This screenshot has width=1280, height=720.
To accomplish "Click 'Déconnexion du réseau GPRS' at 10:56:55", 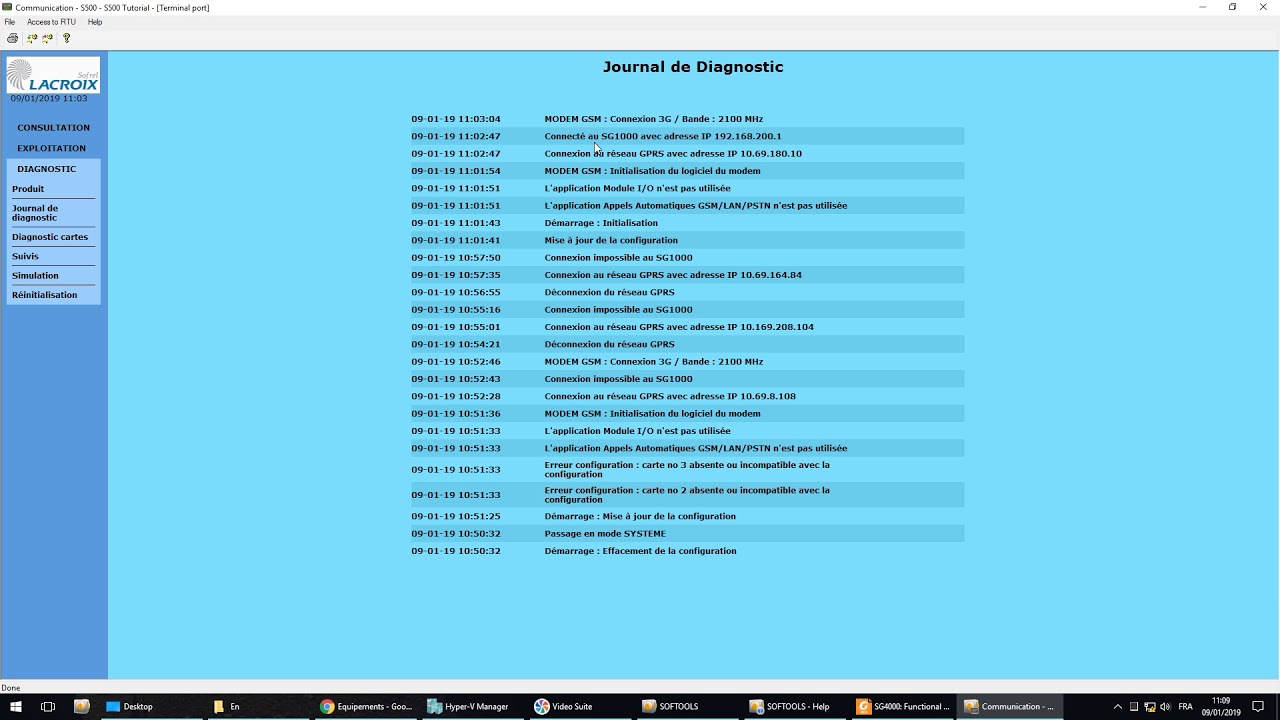I will (609, 292).
